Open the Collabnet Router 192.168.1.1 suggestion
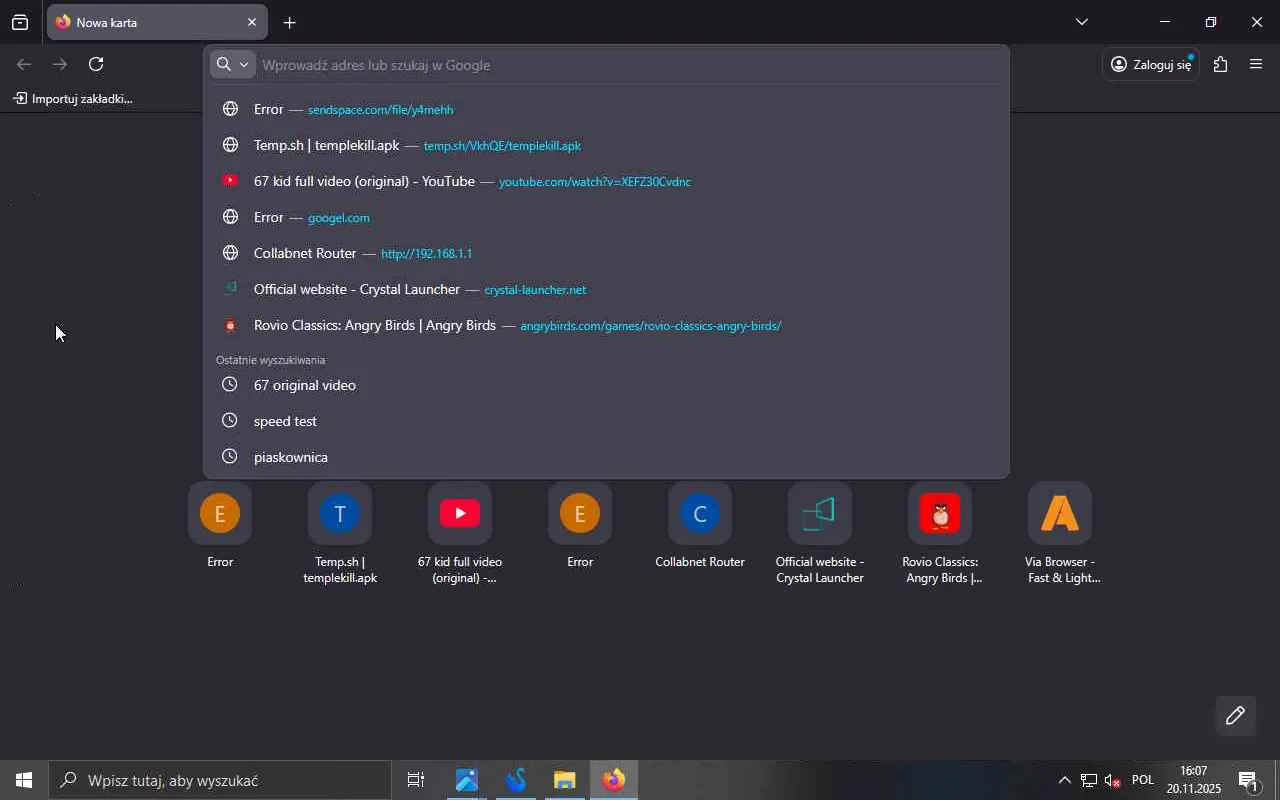Screen dimensions: 1280x800 coord(606,253)
